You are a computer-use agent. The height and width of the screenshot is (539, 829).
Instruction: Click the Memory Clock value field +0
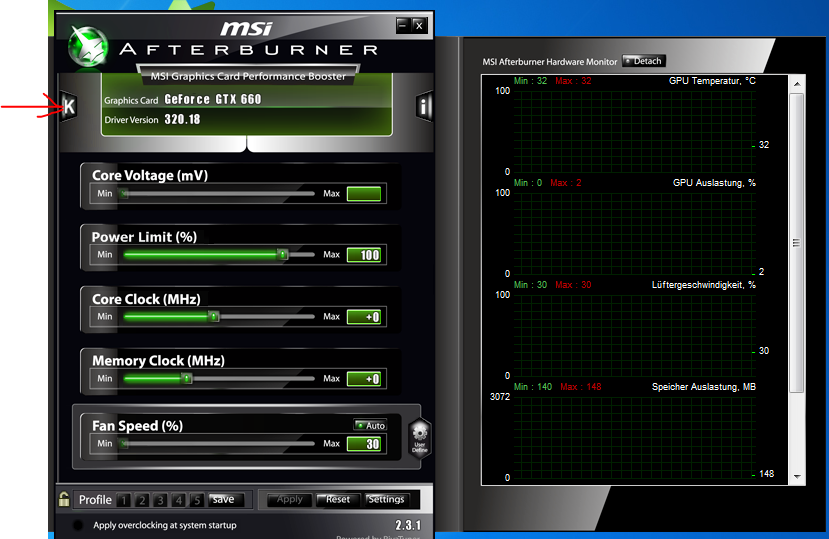(364, 379)
